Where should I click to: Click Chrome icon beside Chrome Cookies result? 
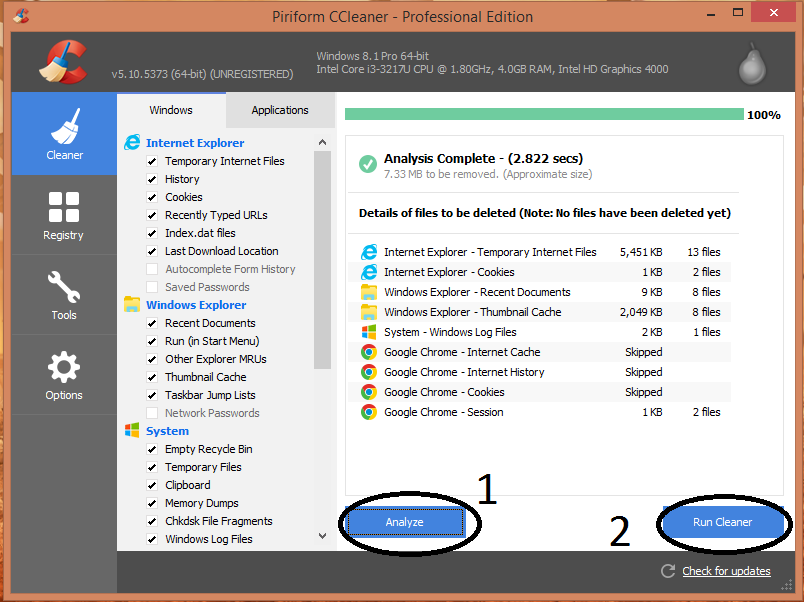[x=369, y=392]
